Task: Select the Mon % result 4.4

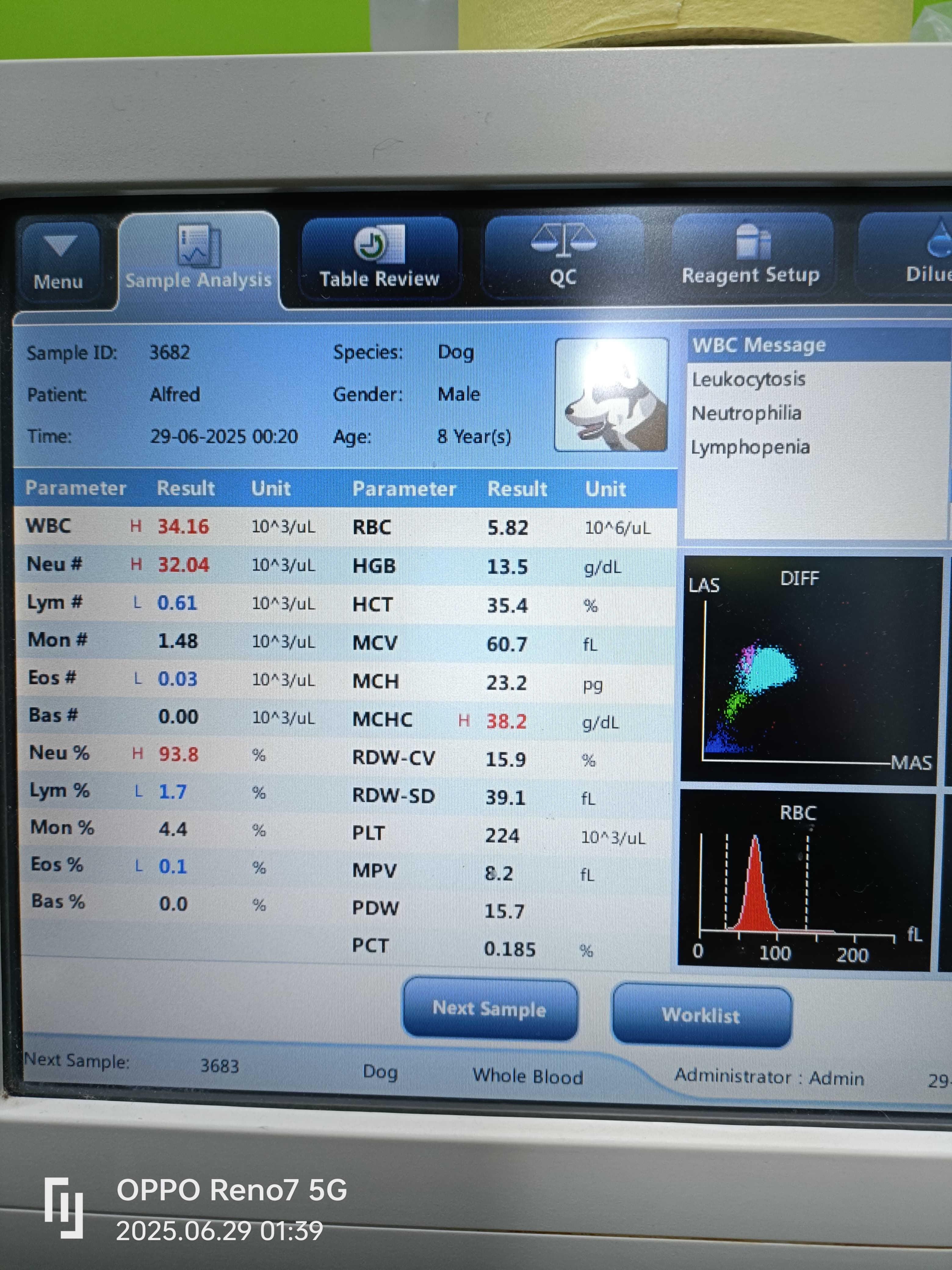Action: pos(173,829)
